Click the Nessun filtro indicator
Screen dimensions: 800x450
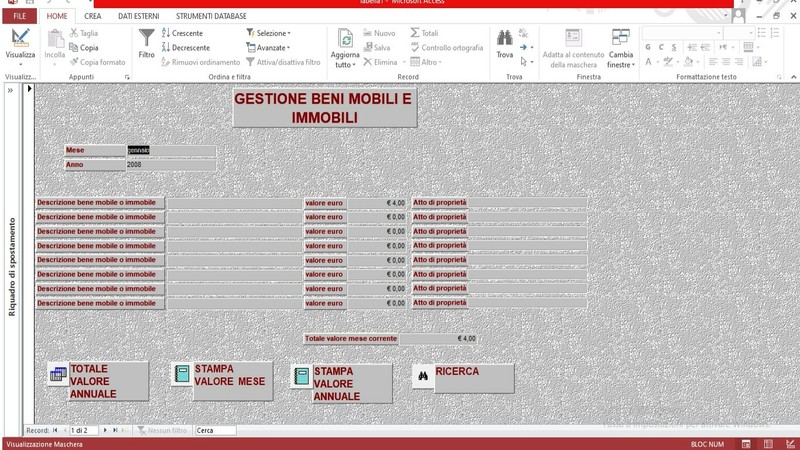[x=162, y=431]
